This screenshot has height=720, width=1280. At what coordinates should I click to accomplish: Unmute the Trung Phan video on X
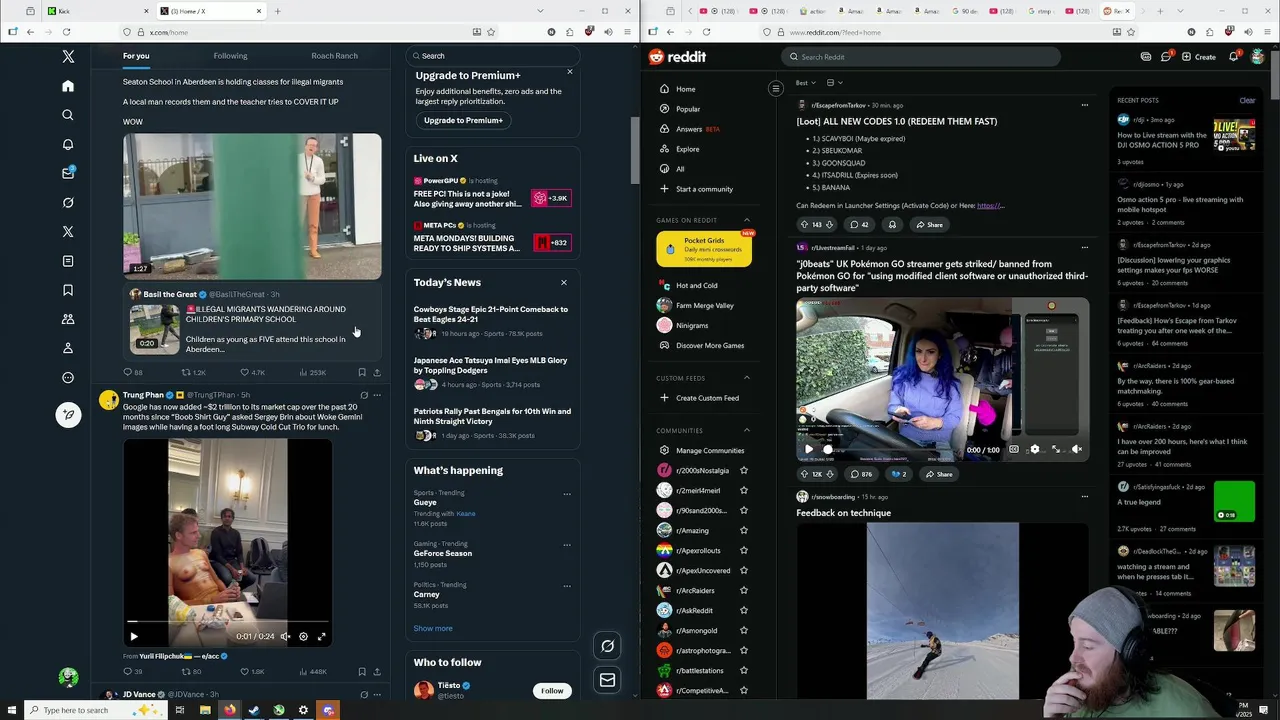point(285,636)
